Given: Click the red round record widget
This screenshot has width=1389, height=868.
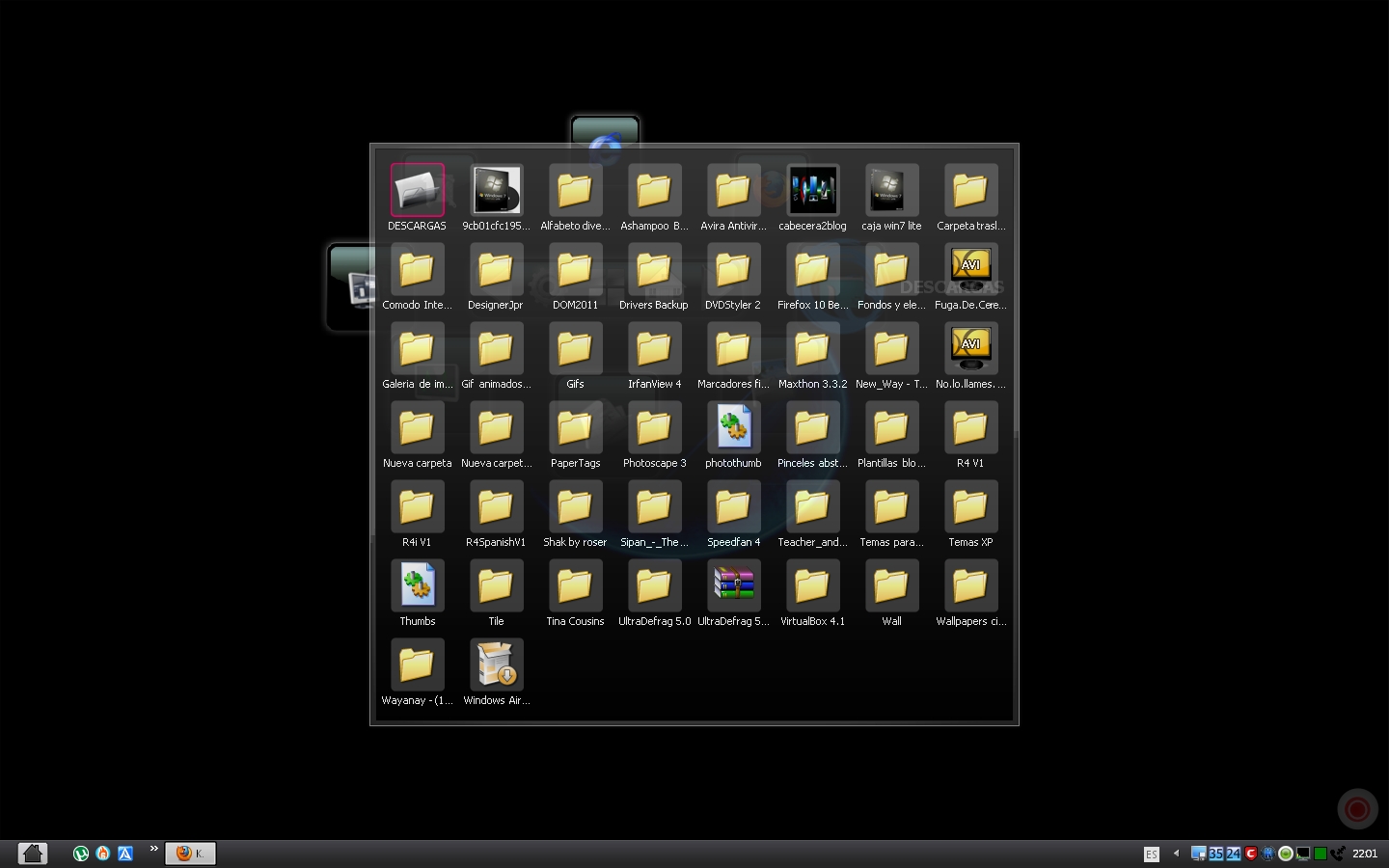Looking at the screenshot, I should (1357, 809).
